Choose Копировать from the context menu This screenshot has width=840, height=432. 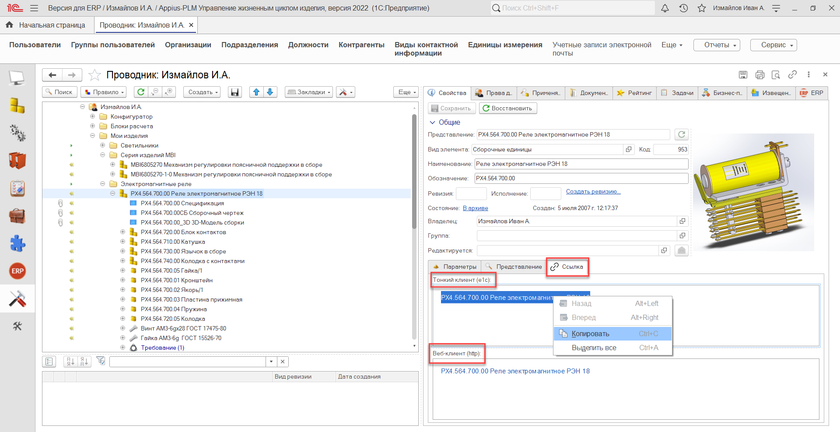point(590,333)
